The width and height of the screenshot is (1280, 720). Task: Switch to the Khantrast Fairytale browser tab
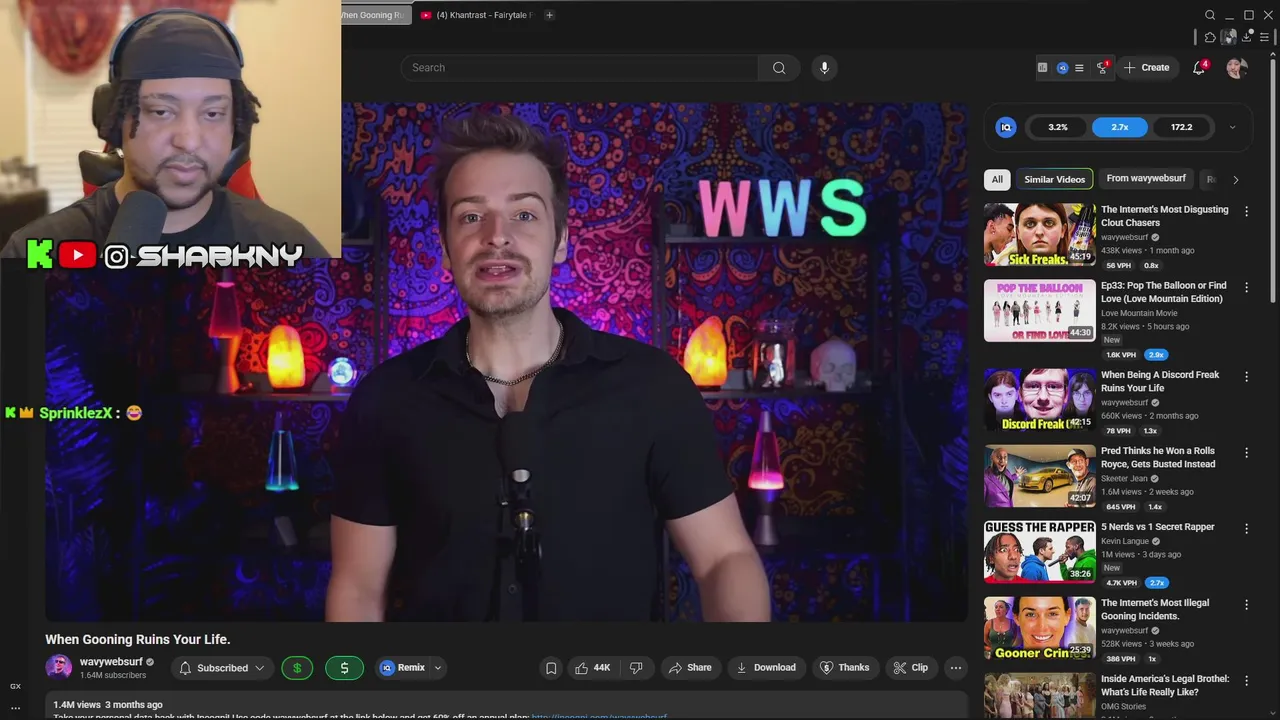click(x=477, y=15)
